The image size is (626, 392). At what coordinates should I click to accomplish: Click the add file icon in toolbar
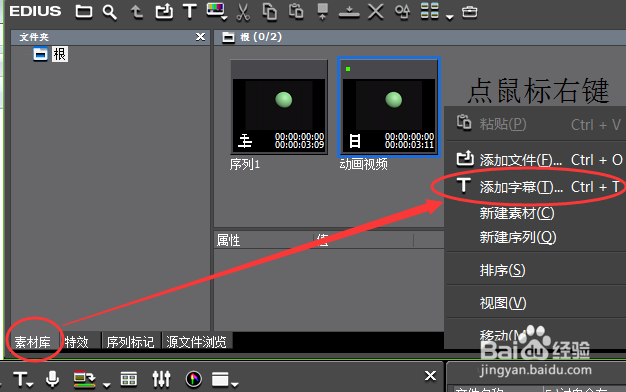164,11
